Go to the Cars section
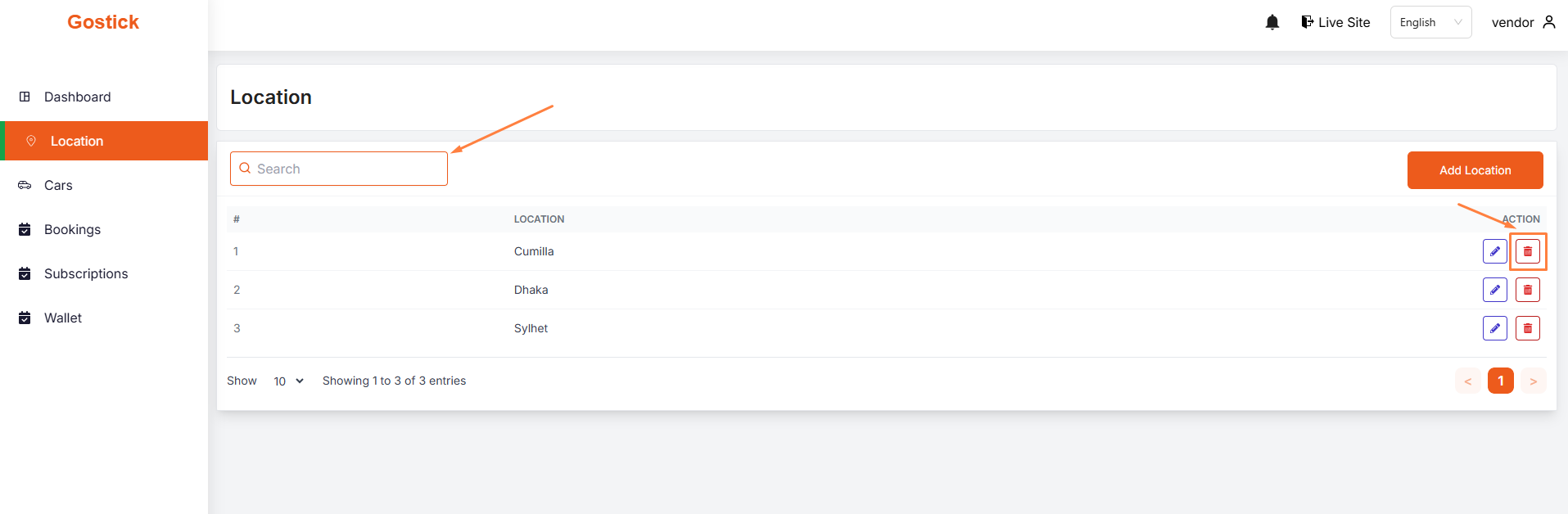This screenshot has height=514, width=1568. click(58, 185)
